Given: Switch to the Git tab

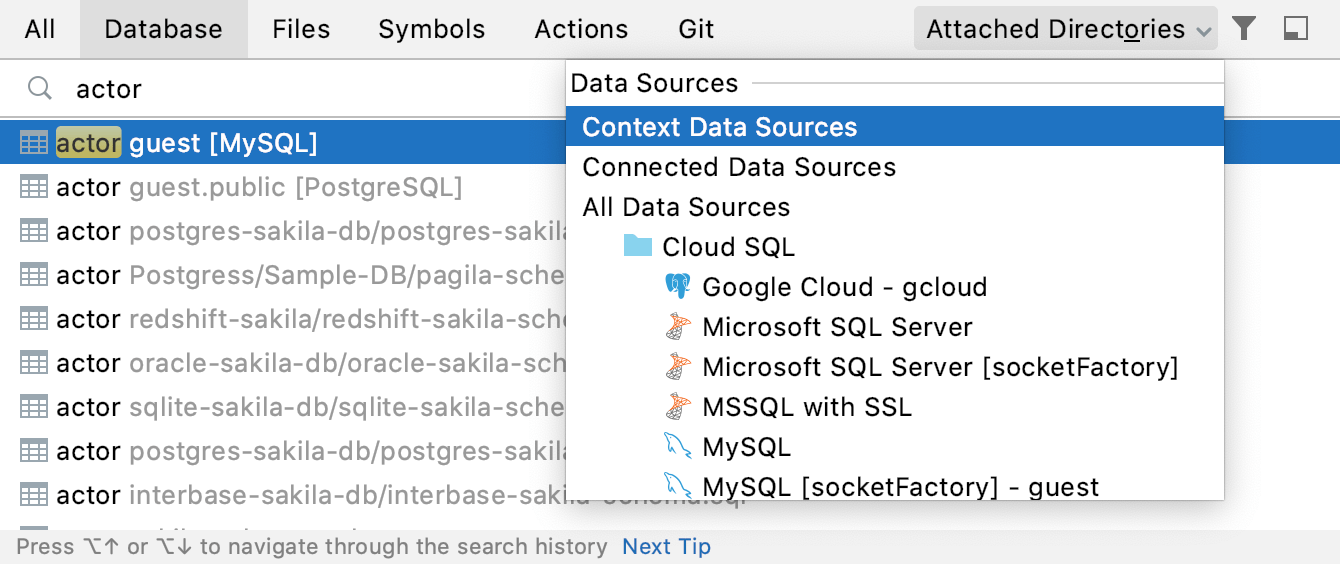Looking at the screenshot, I should click(696, 29).
